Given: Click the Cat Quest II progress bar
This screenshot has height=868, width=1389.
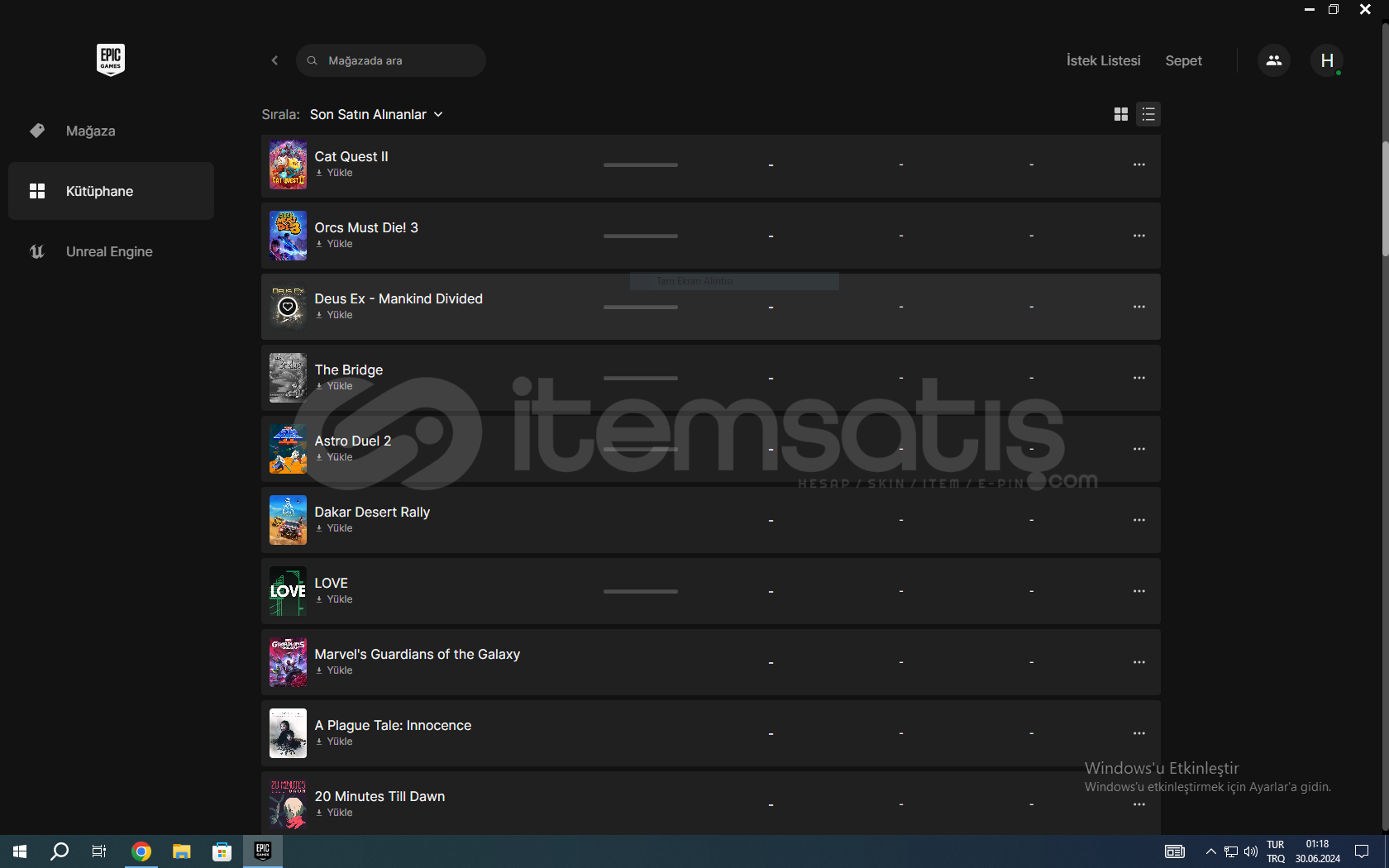Looking at the screenshot, I should pyautogui.click(x=641, y=165).
